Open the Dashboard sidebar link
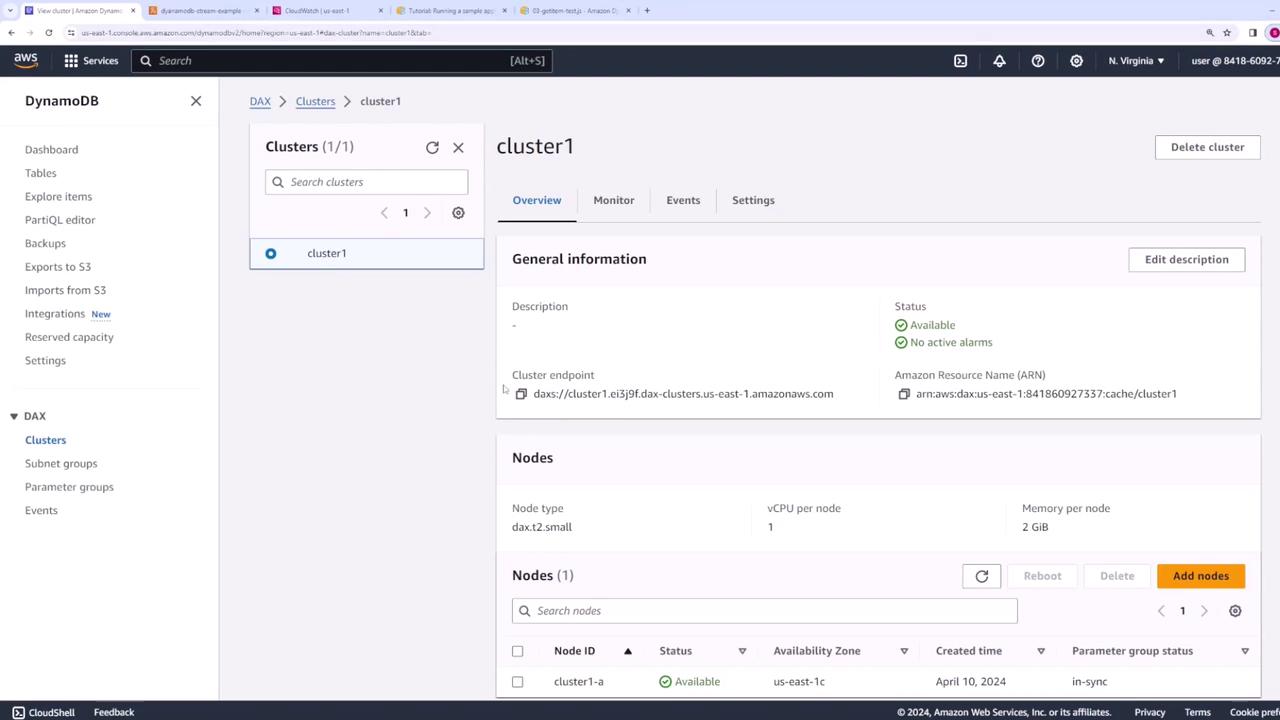Screen dimensions: 1280x720 coord(51,150)
